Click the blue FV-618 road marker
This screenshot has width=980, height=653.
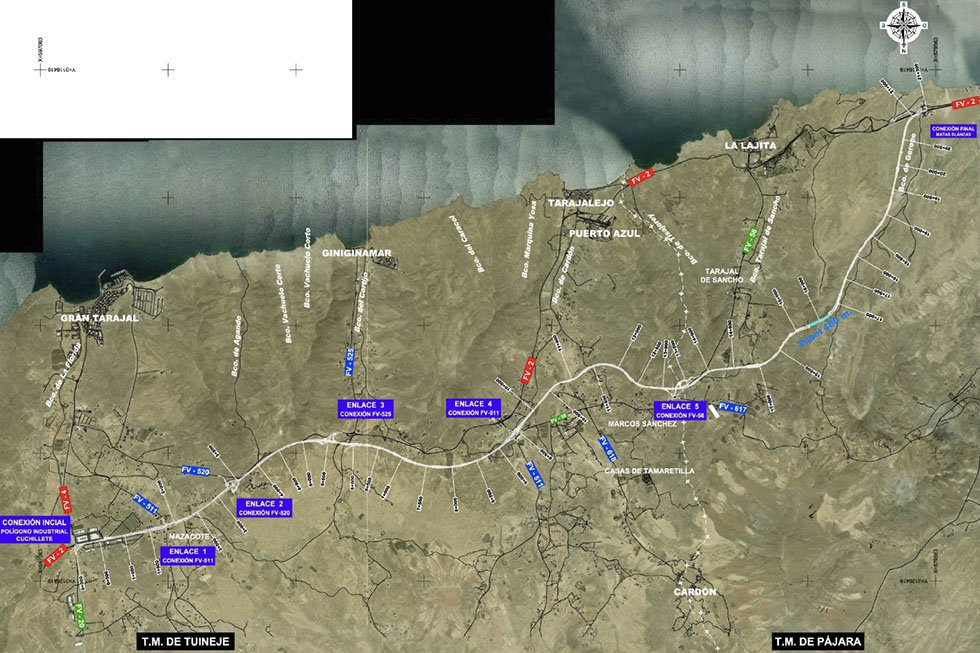coord(604,449)
